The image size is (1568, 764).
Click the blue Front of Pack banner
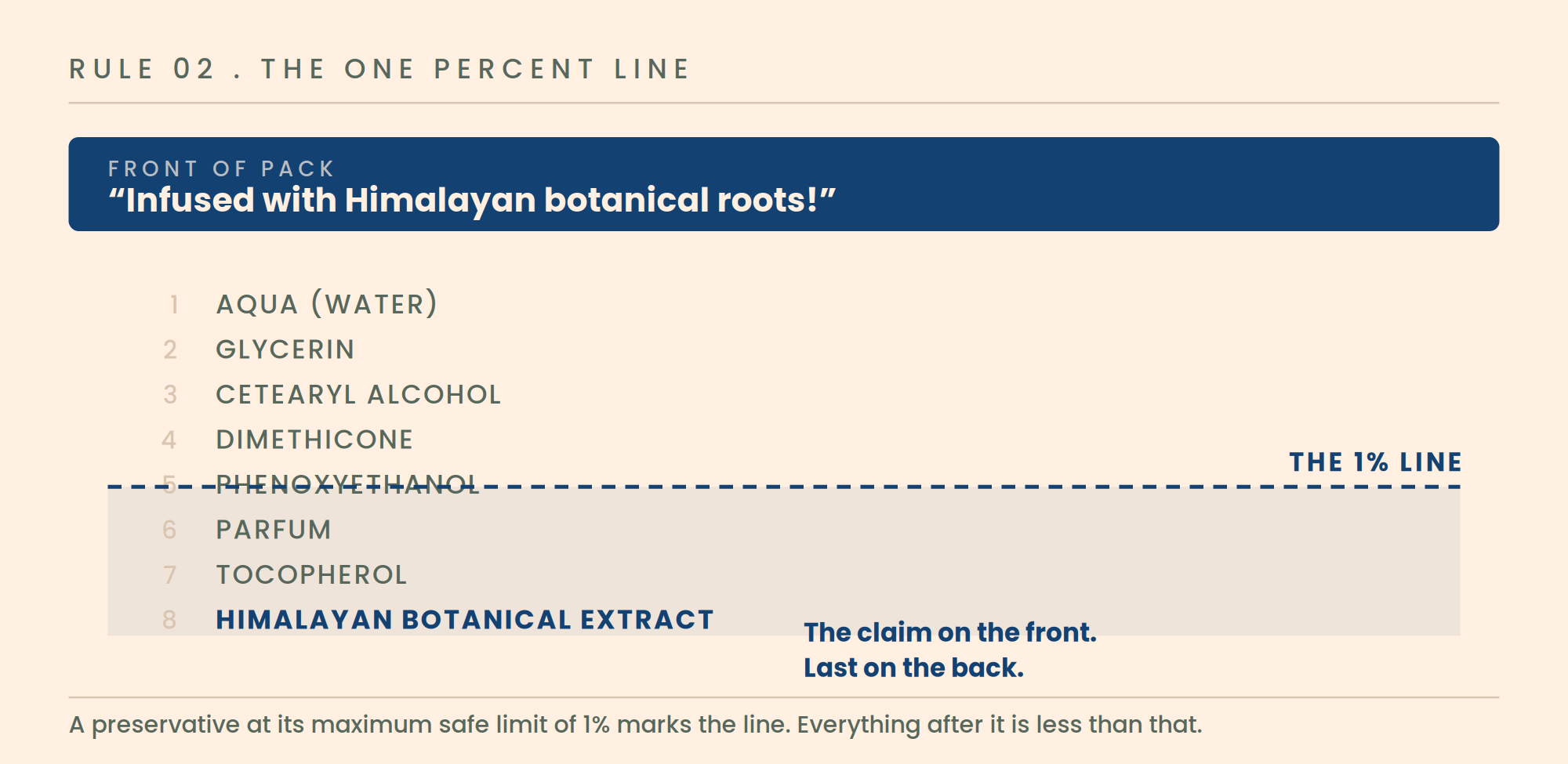point(784,184)
